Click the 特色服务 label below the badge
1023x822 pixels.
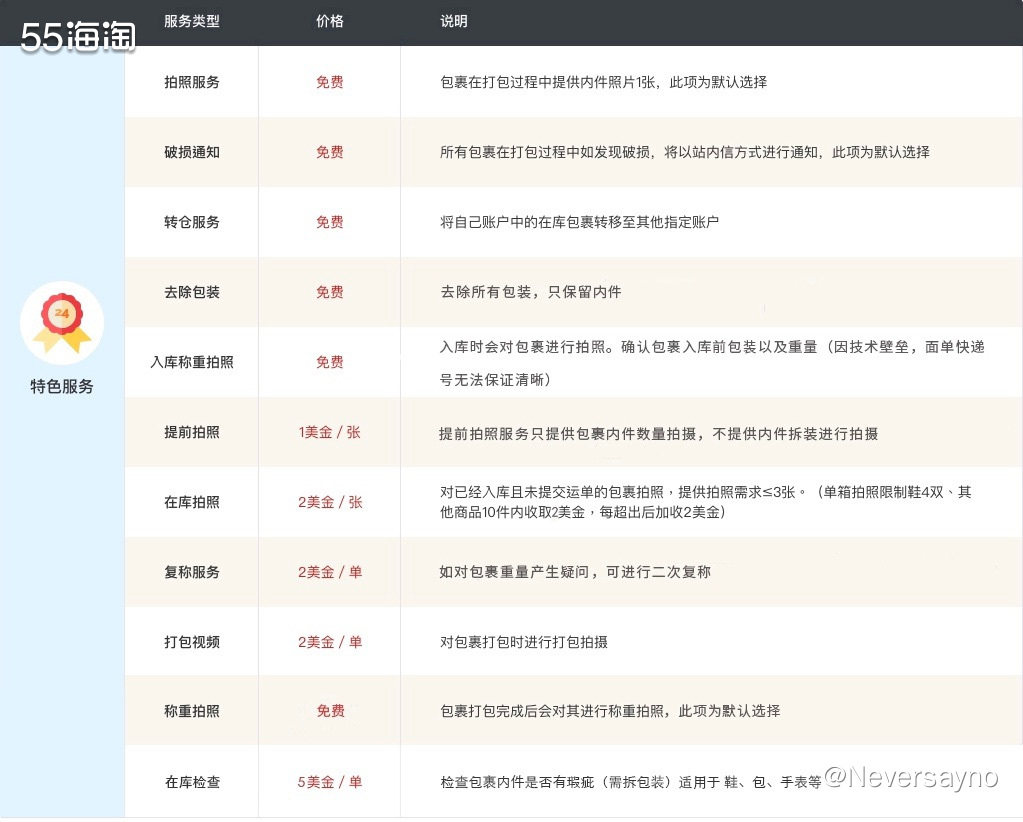[x=61, y=385]
